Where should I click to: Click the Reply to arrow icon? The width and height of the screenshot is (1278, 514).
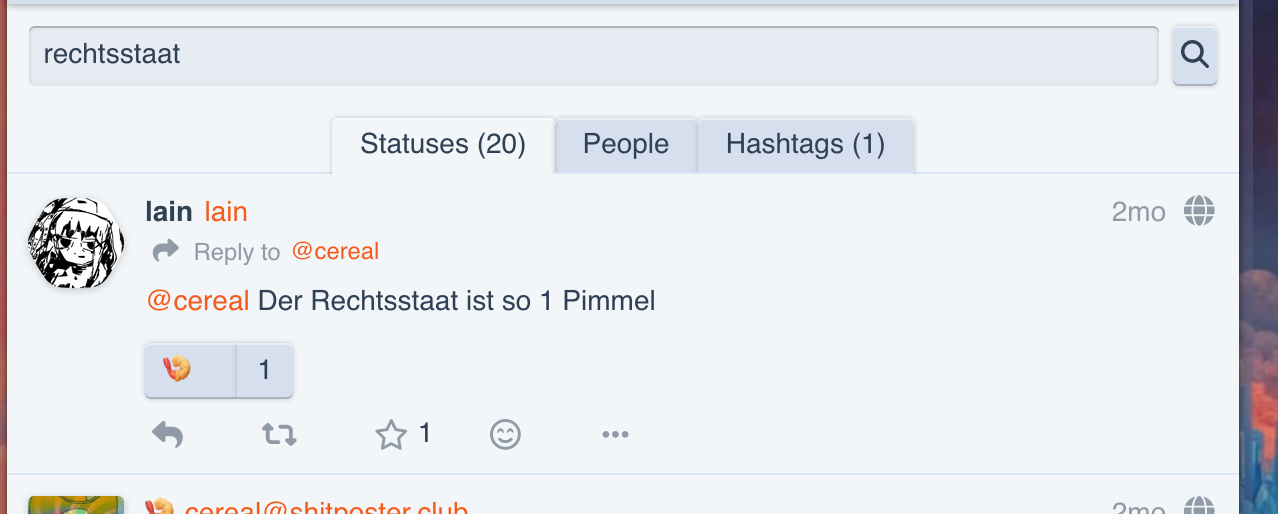click(x=166, y=250)
